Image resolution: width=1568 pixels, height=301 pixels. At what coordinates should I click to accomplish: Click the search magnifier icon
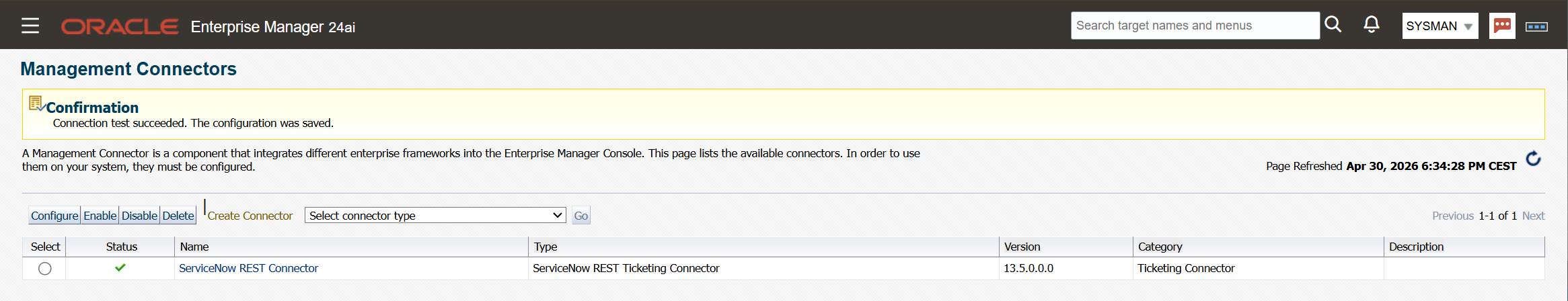[1333, 25]
